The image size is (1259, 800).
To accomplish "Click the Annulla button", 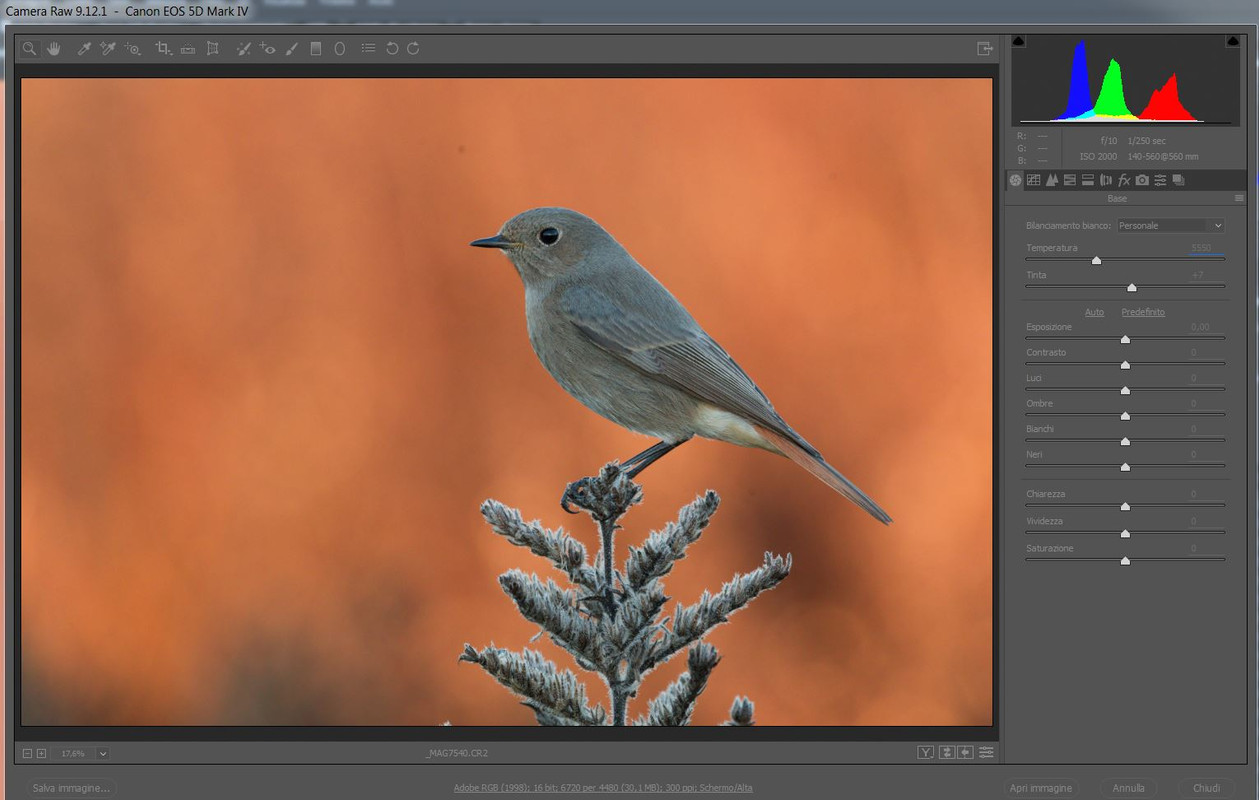I will click(1129, 788).
